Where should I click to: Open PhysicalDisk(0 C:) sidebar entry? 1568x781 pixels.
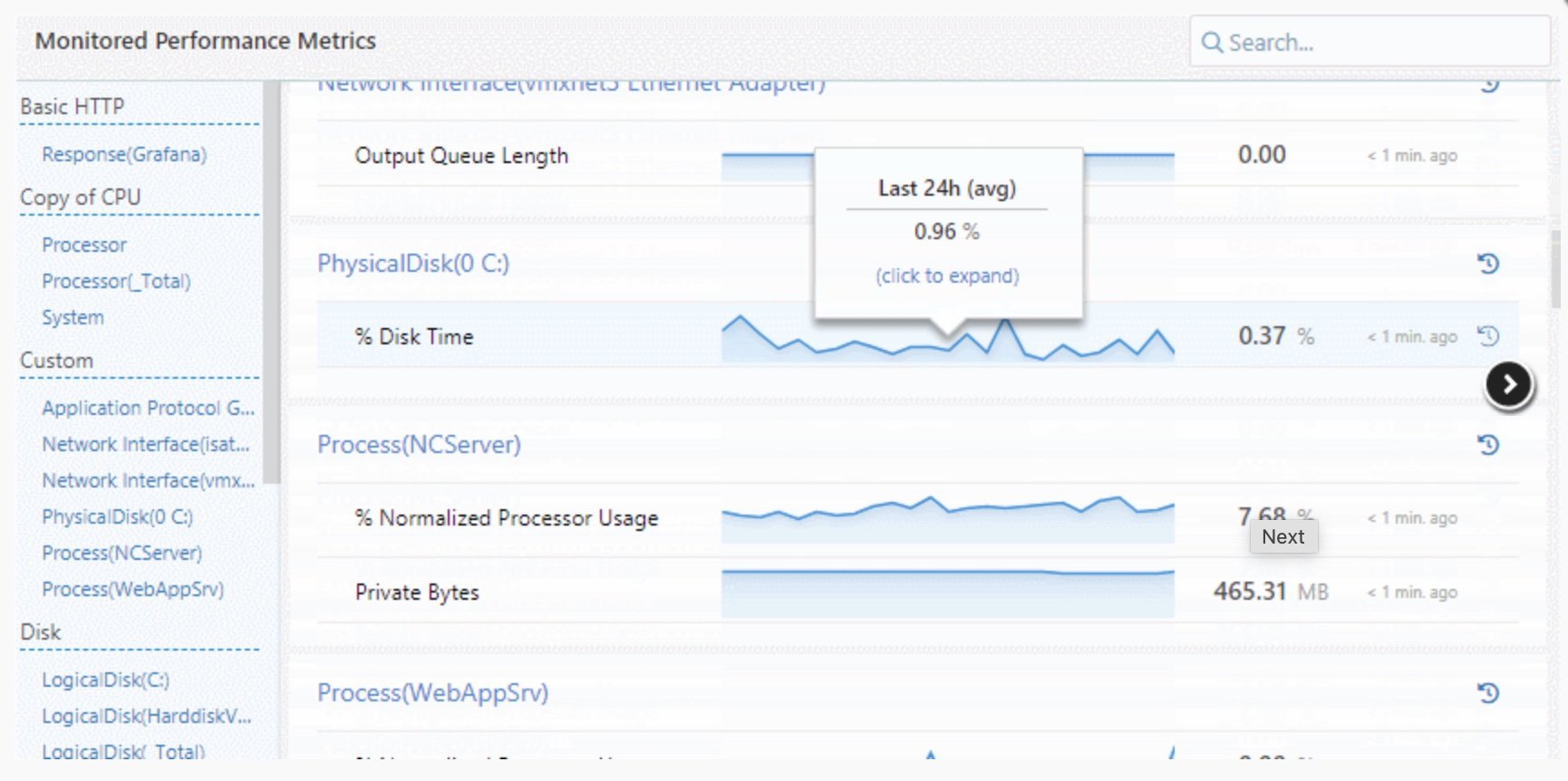coord(117,517)
